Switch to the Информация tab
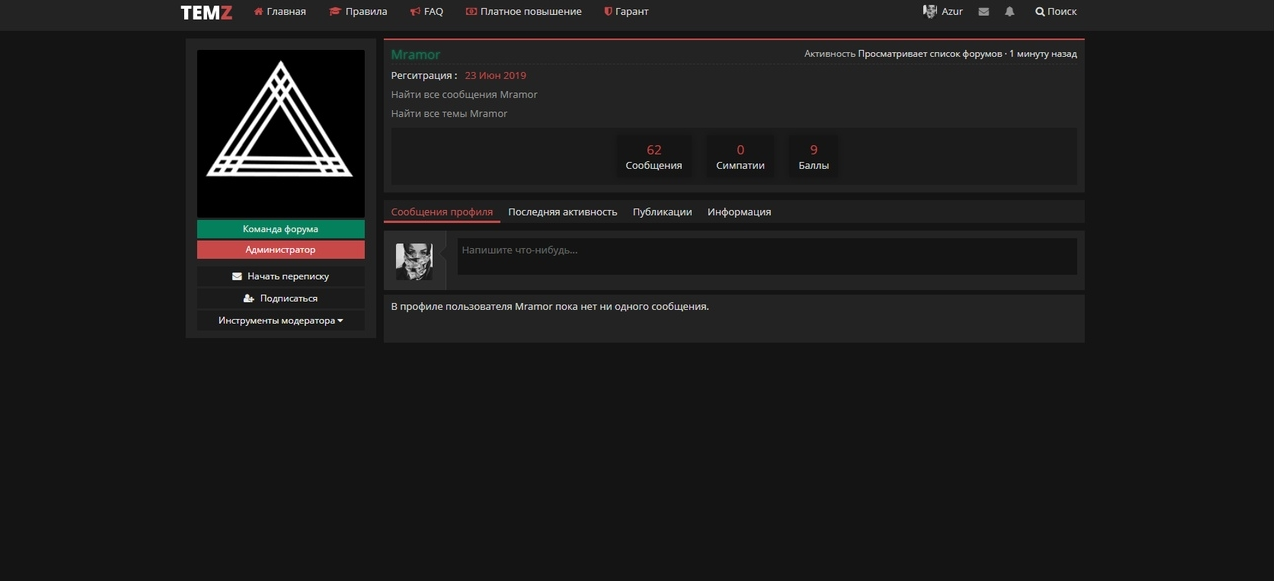Screen dimensions: 1274x581 click(x=739, y=212)
